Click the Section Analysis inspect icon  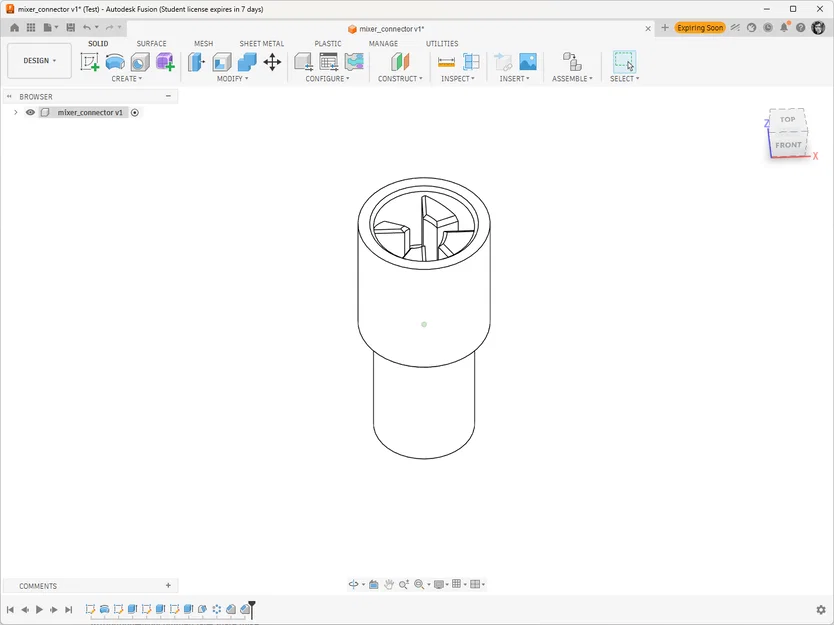click(x=471, y=62)
